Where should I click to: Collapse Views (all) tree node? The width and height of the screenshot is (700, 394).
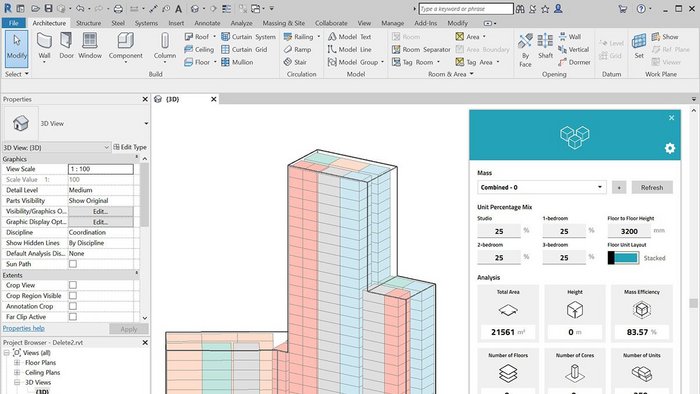(7, 353)
